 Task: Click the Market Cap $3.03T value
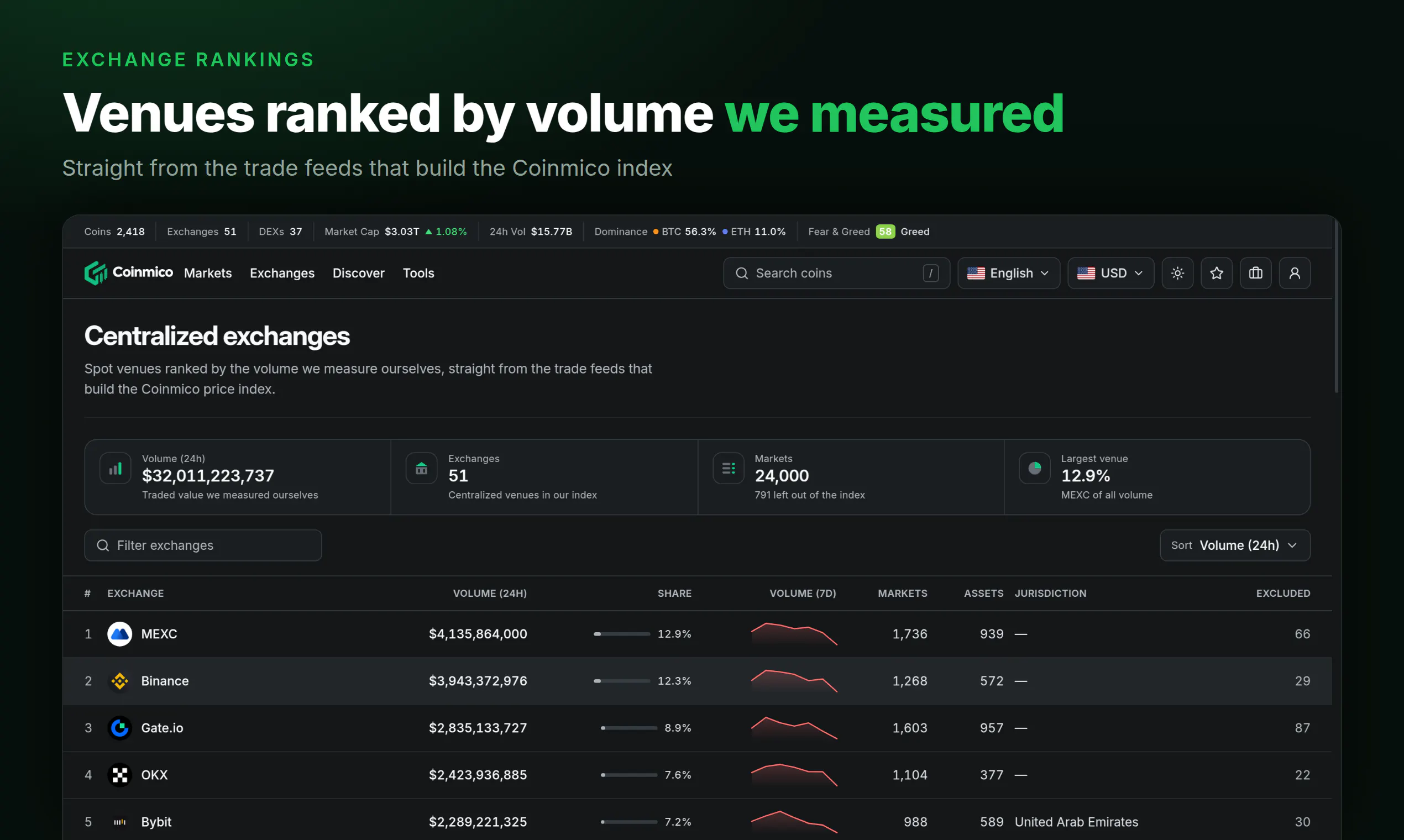pyautogui.click(x=402, y=232)
